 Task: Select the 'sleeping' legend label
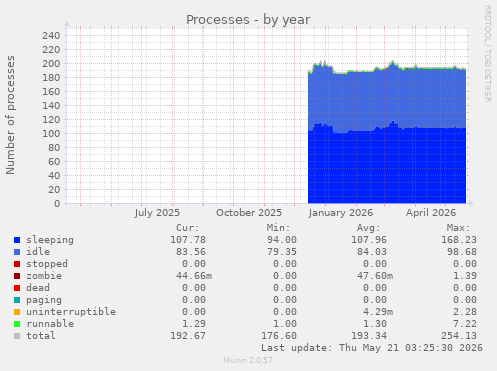coord(50,240)
